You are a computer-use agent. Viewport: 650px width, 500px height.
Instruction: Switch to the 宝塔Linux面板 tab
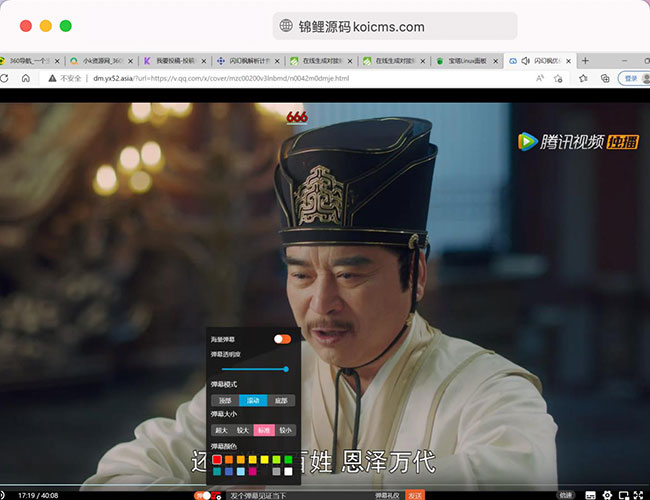coord(465,61)
